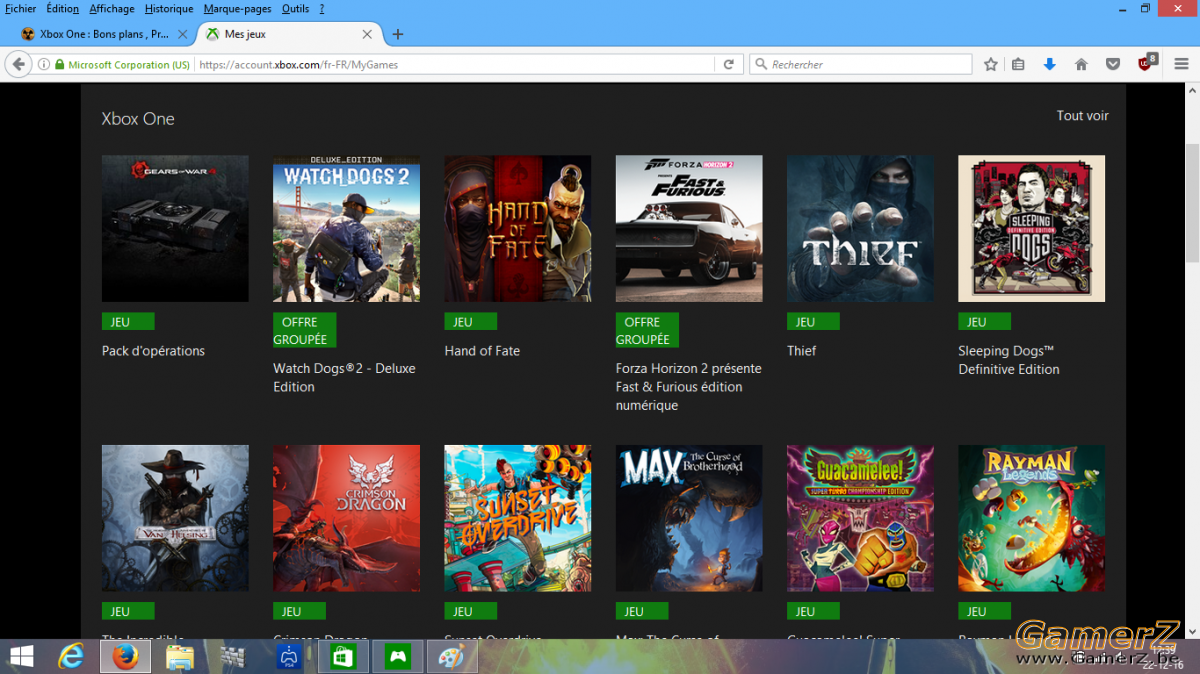This screenshot has width=1200, height=674.
Task: Click the green padlock Microsoft Corporation identity
Action: pos(123,64)
